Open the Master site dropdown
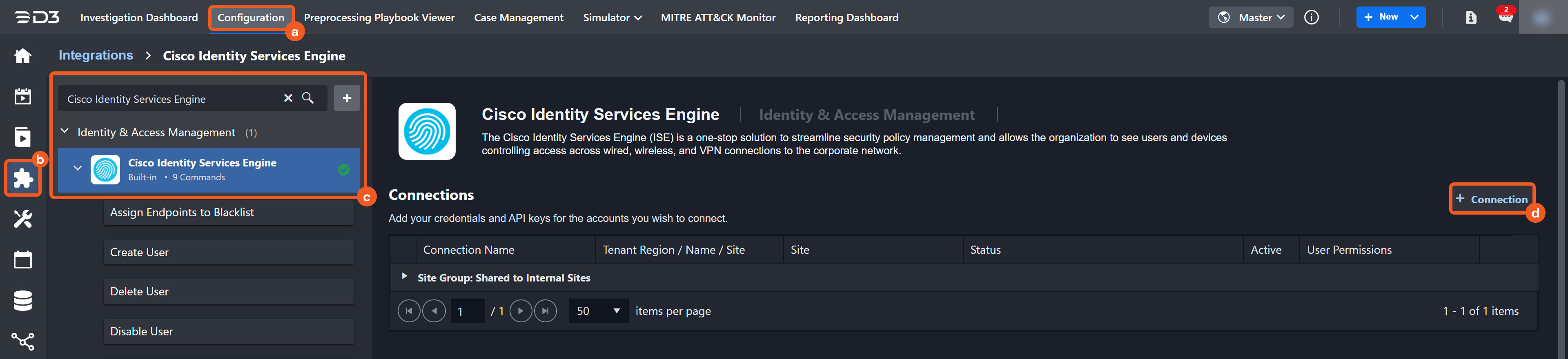This screenshot has height=359, width=1568. coord(1250,18)
